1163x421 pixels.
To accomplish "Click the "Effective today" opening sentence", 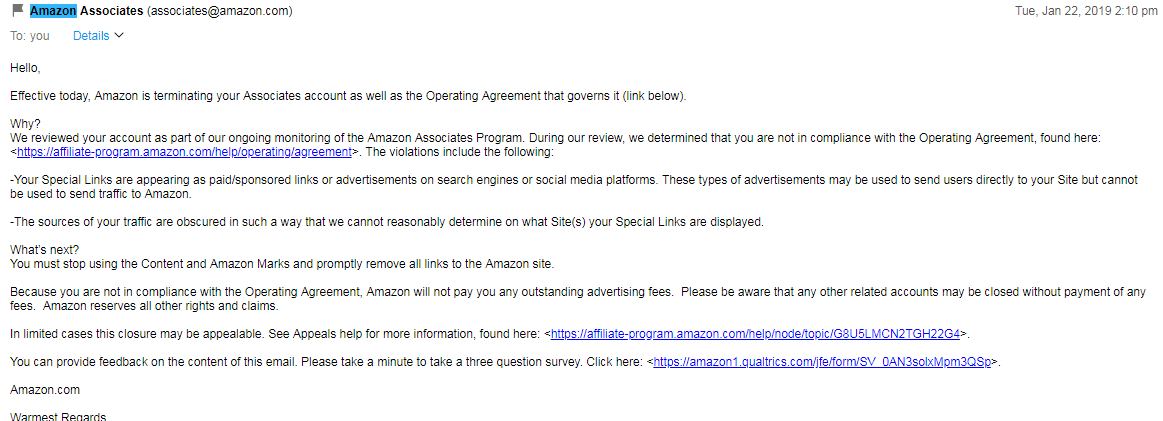I will (x=349, y=96).
